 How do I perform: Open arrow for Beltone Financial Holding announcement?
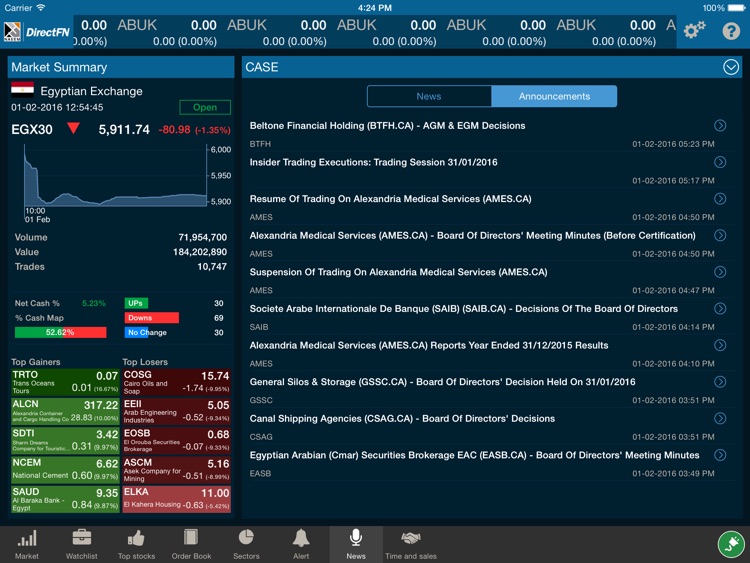coord(720,125)
